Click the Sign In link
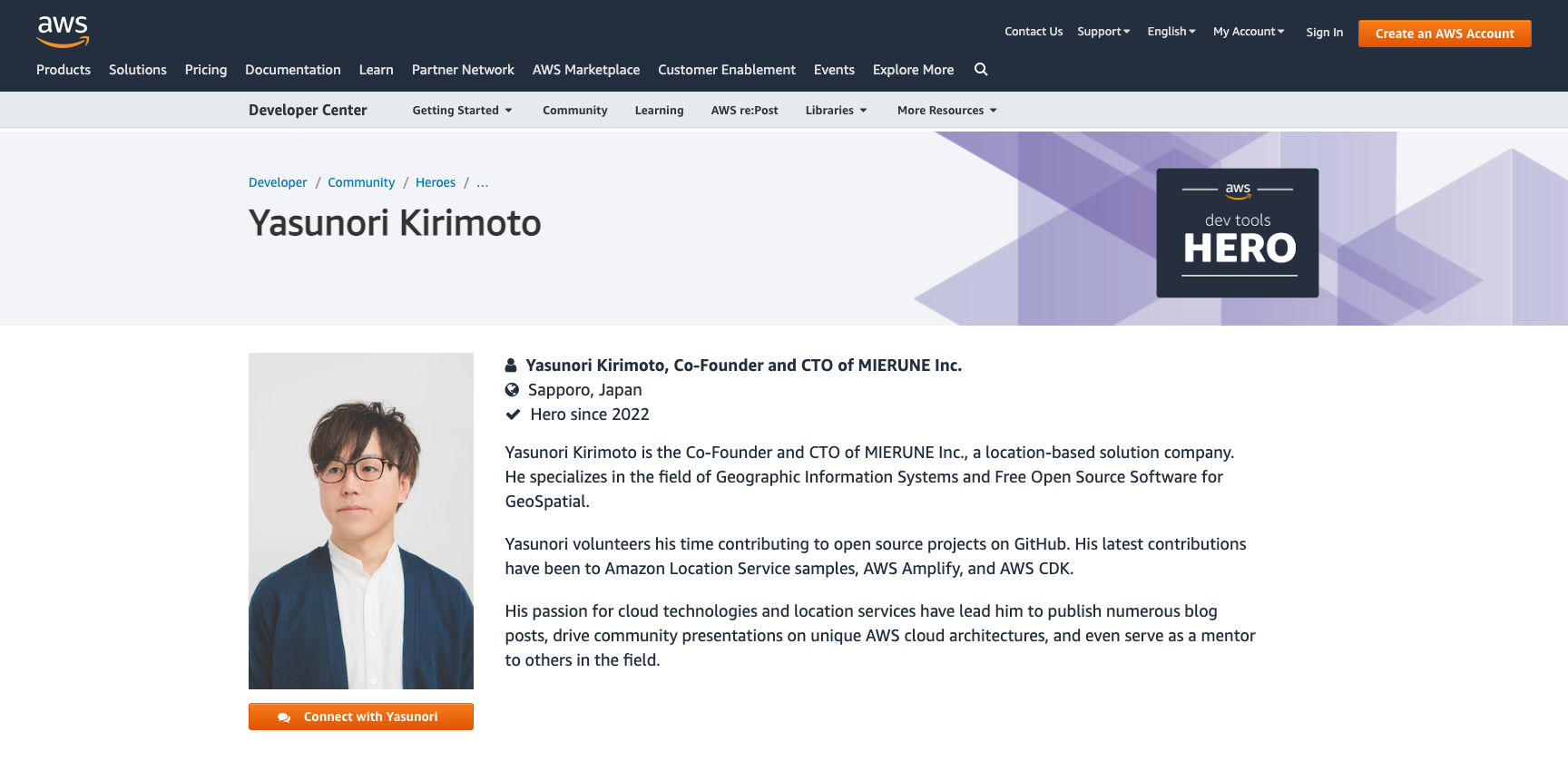The width and height of the screenshot is (1568, 761). [1325, 33]
